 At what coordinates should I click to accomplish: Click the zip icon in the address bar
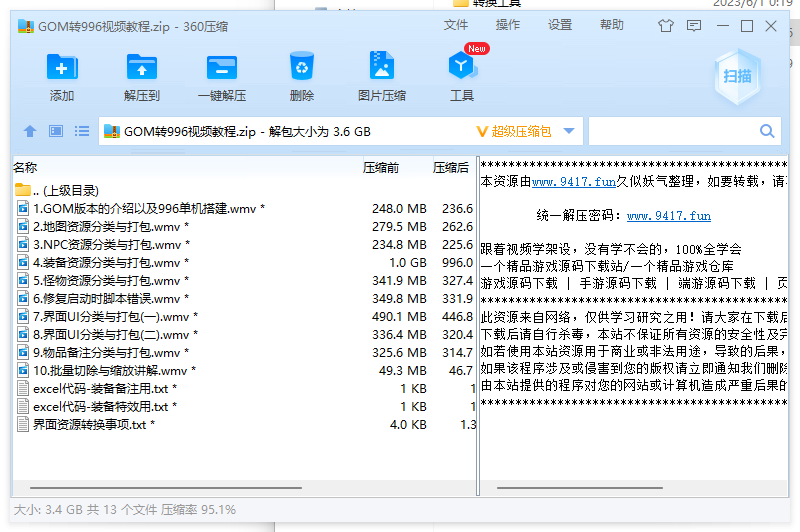112,132
